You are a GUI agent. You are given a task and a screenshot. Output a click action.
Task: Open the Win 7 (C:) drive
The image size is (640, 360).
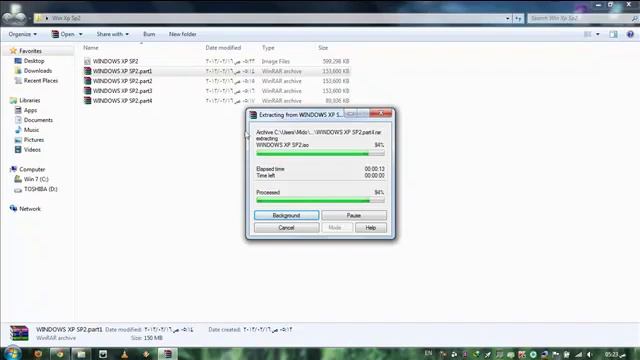click(x=36, y=179)
